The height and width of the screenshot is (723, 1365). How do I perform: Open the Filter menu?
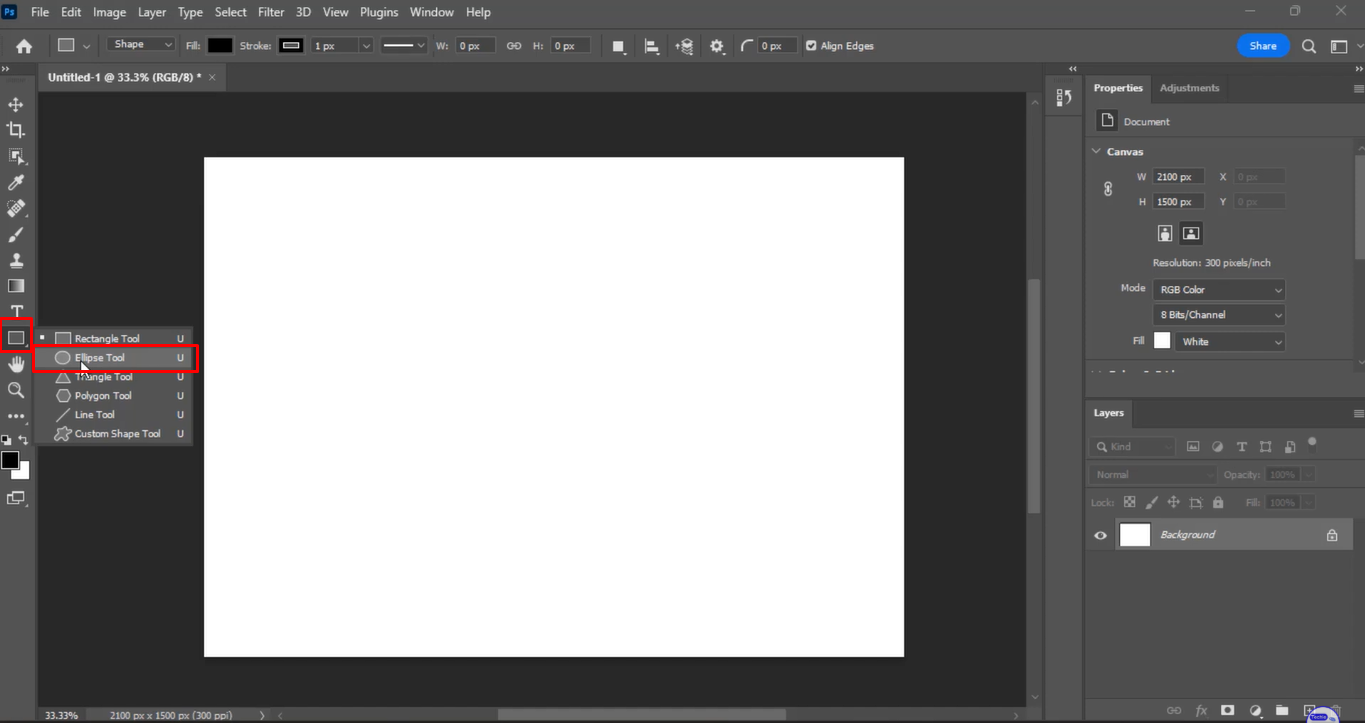pyautogui.click(x=270, y=11)
